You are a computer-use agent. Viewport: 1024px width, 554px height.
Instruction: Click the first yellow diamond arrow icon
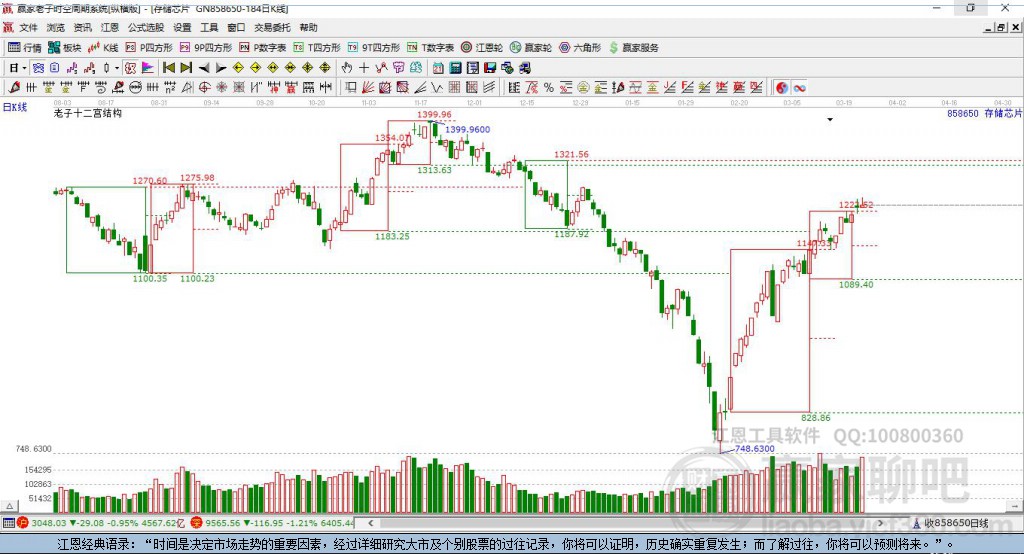pyautogui.click(x=238, y=68)
